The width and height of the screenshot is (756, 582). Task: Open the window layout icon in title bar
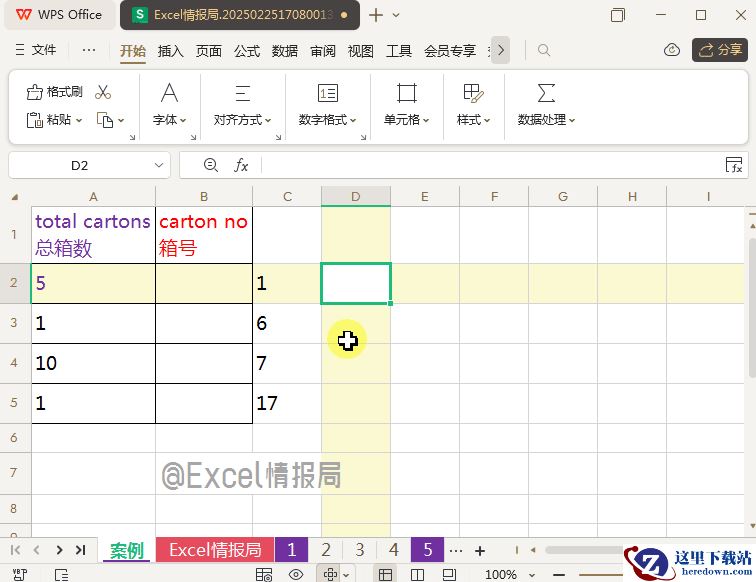click(618, 15)
